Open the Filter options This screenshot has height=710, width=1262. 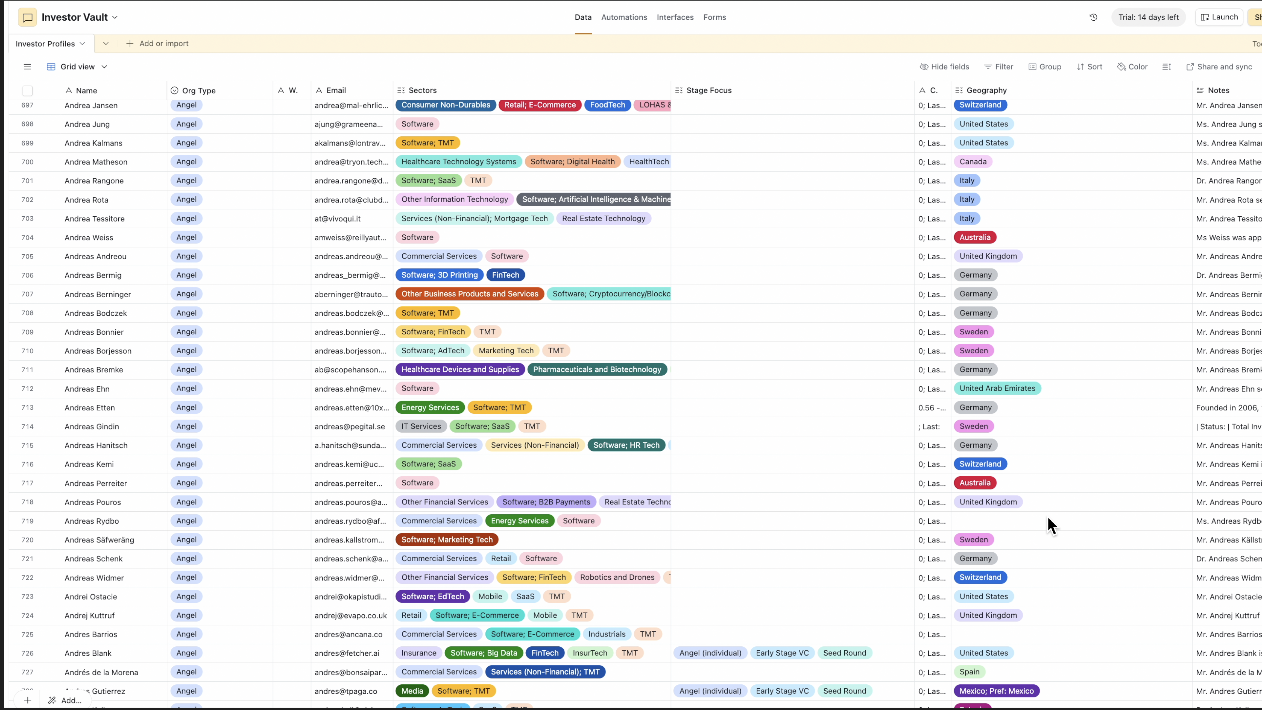pos(998,67)
